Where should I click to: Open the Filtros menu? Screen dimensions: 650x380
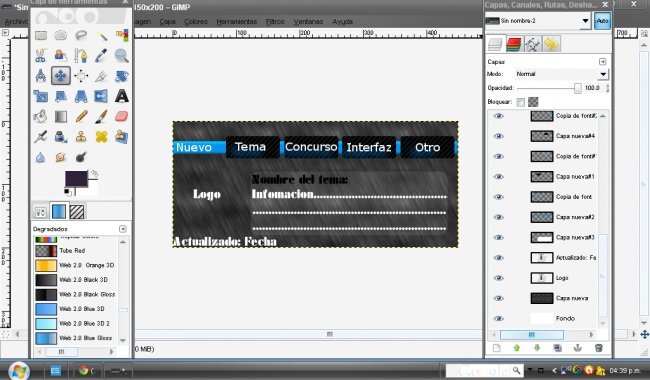tap(275, 22)
